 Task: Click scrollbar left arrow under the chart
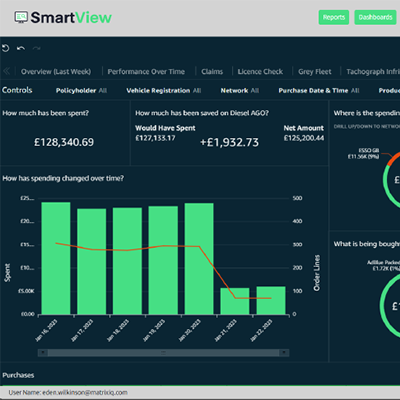coord(42,353)
